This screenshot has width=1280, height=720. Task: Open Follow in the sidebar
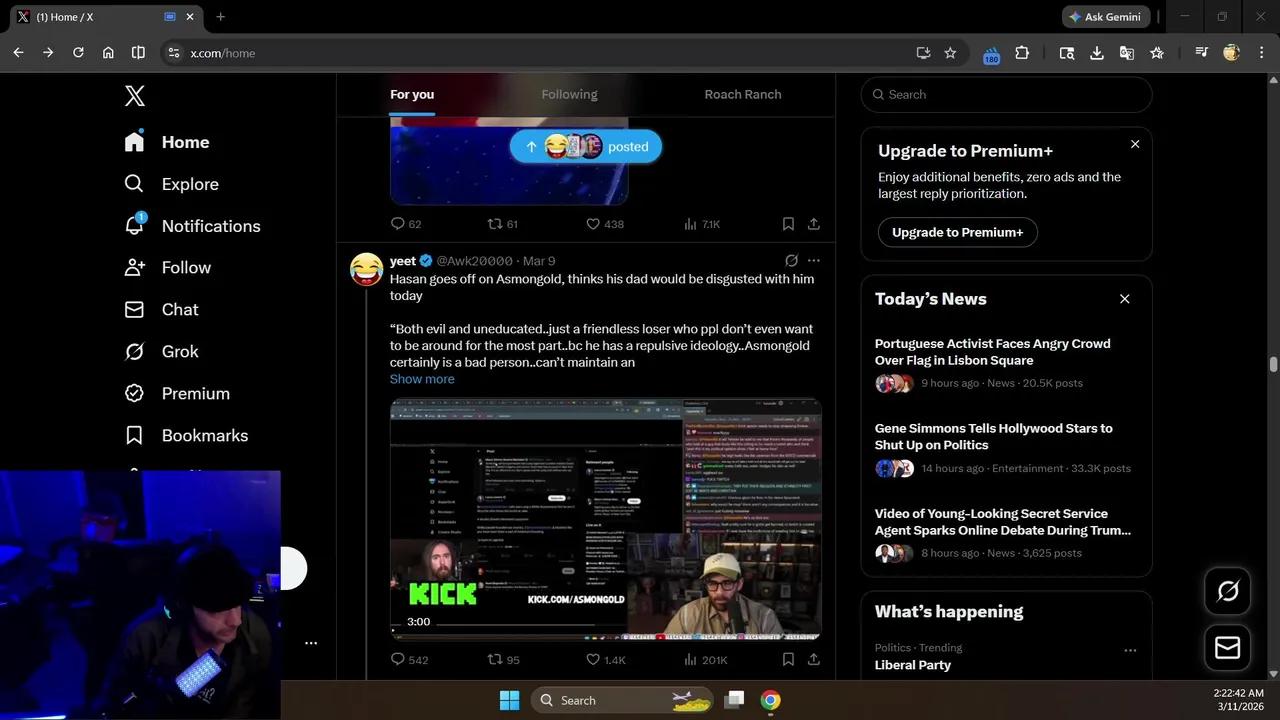coord(167,268)
